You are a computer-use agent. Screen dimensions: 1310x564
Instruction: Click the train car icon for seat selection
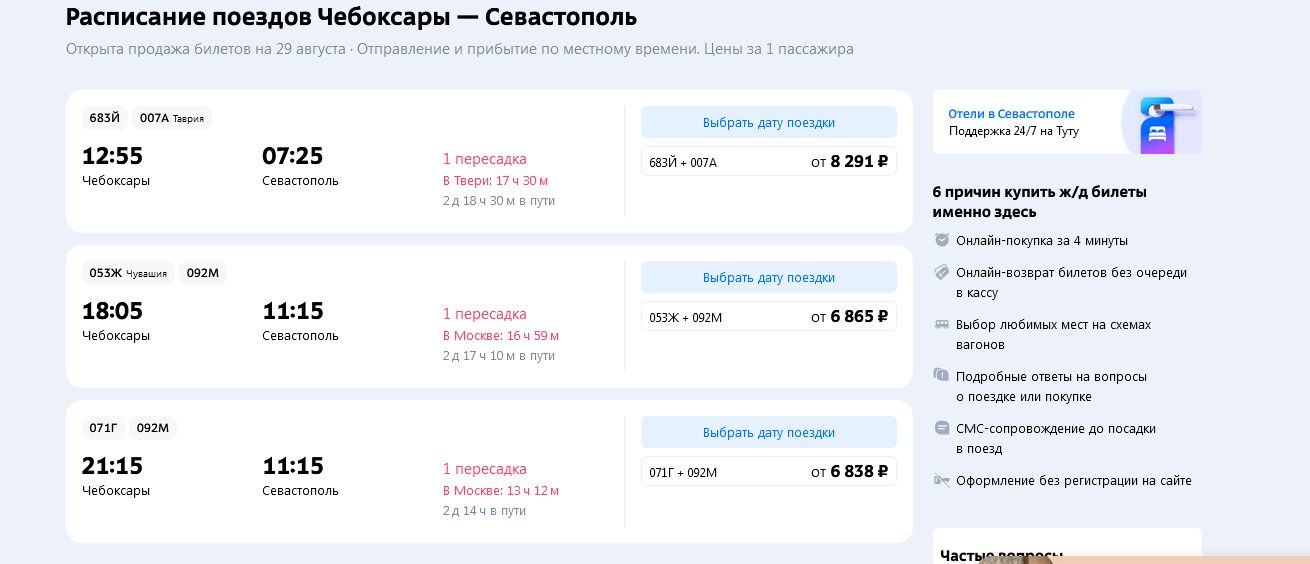pyautogui.click(x=941, y=324)
